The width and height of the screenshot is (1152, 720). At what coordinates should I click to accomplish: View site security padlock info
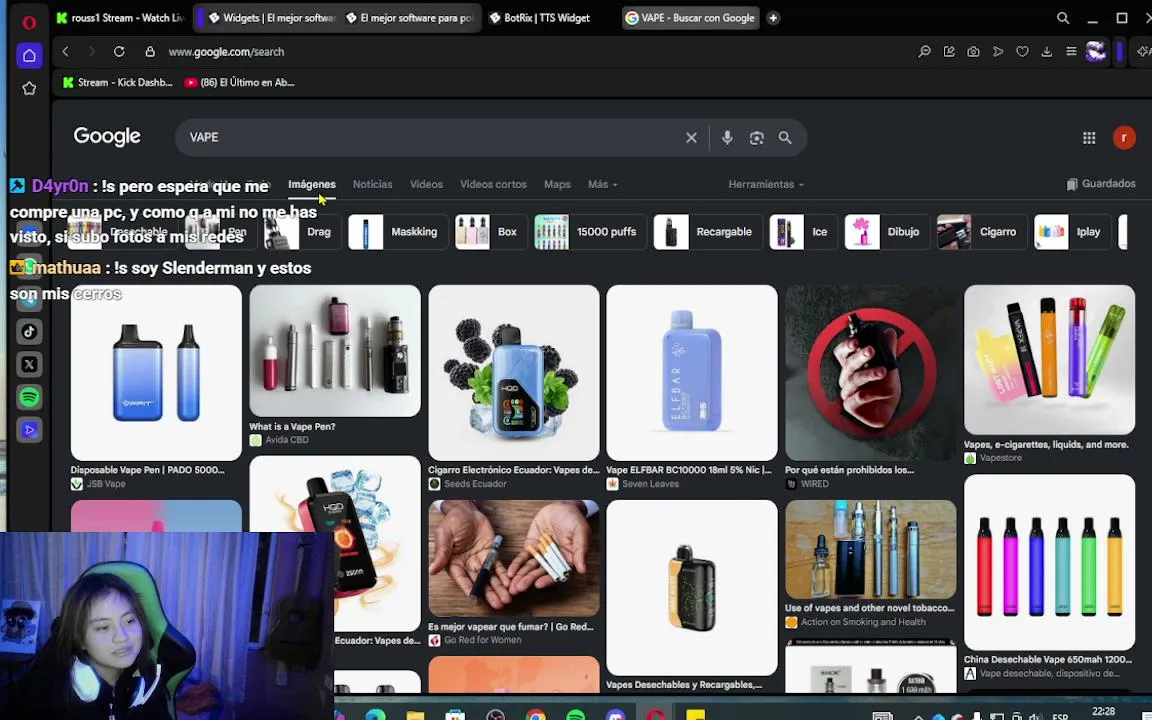[150, 51]
